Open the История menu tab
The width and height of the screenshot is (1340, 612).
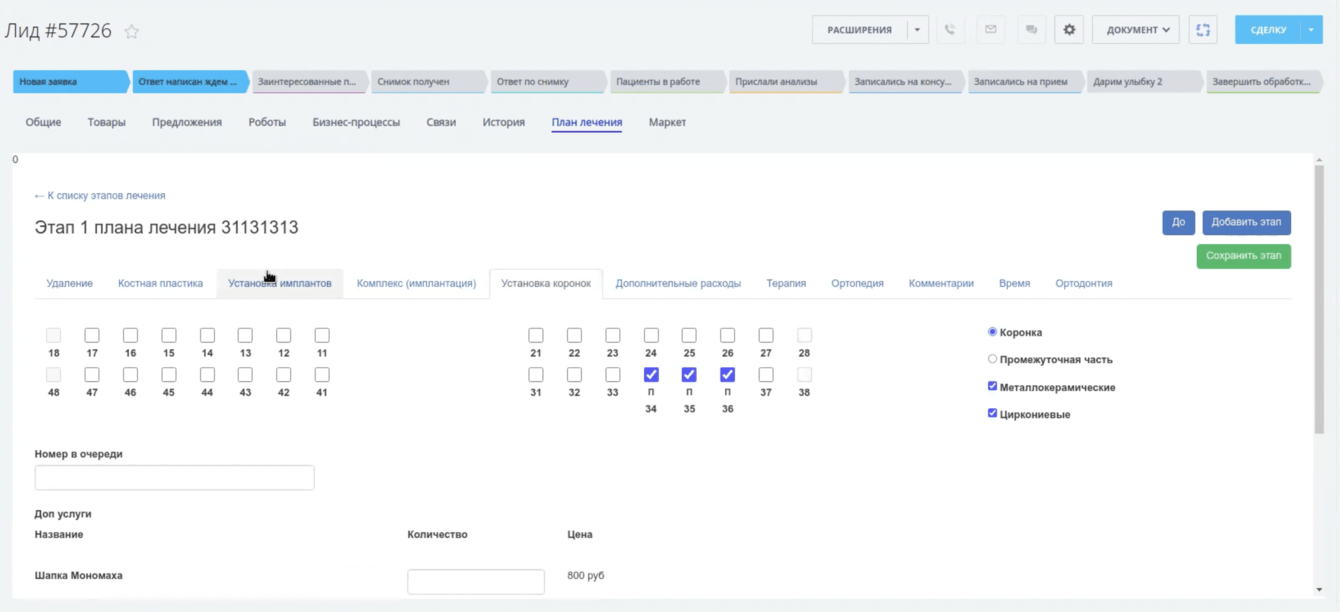504,122
